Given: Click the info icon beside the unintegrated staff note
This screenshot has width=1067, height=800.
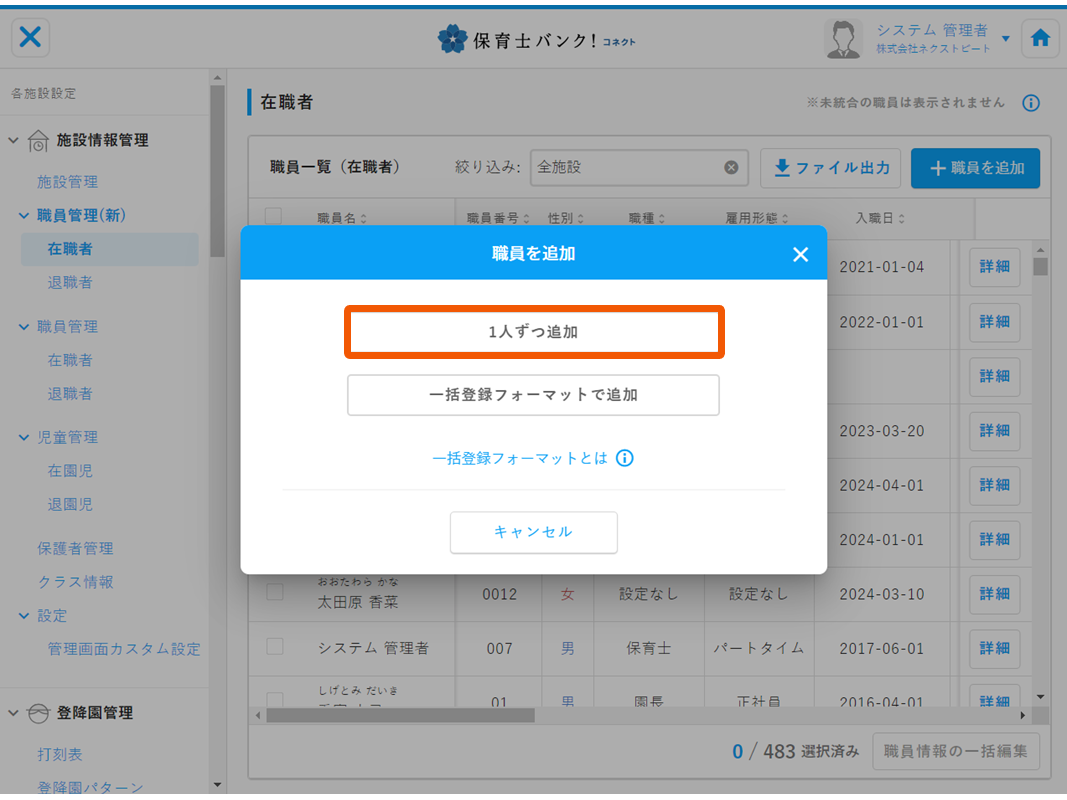Looking at the screenshot, I should (1031, 103).
